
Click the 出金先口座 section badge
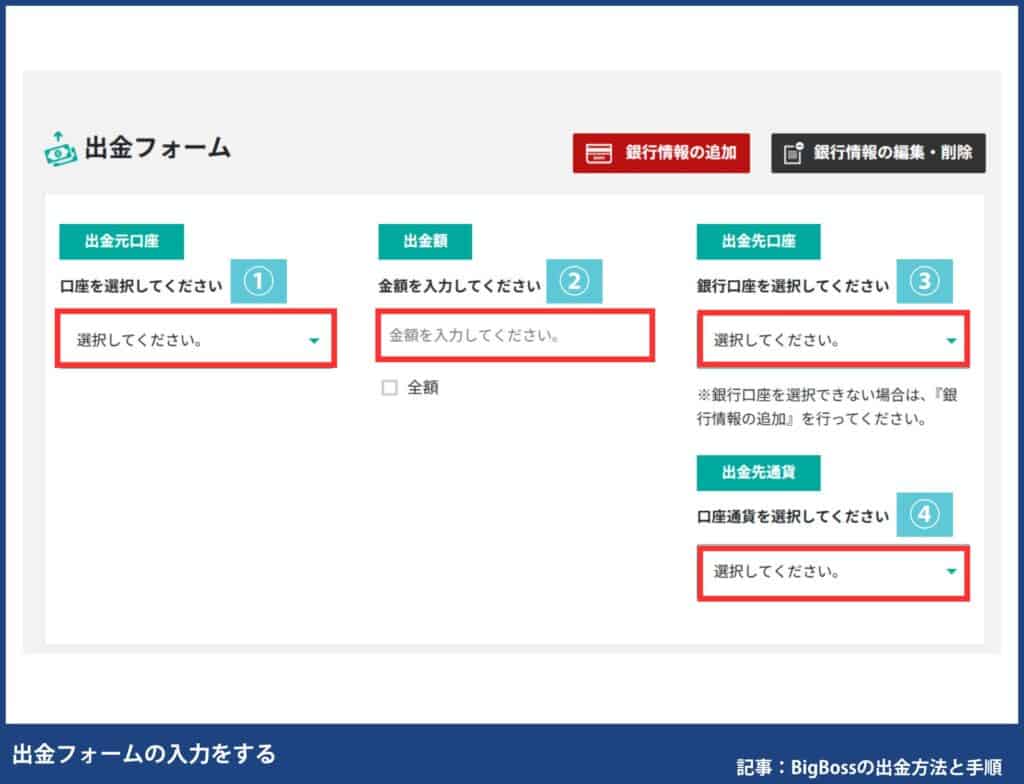click(x=758, y=241)
